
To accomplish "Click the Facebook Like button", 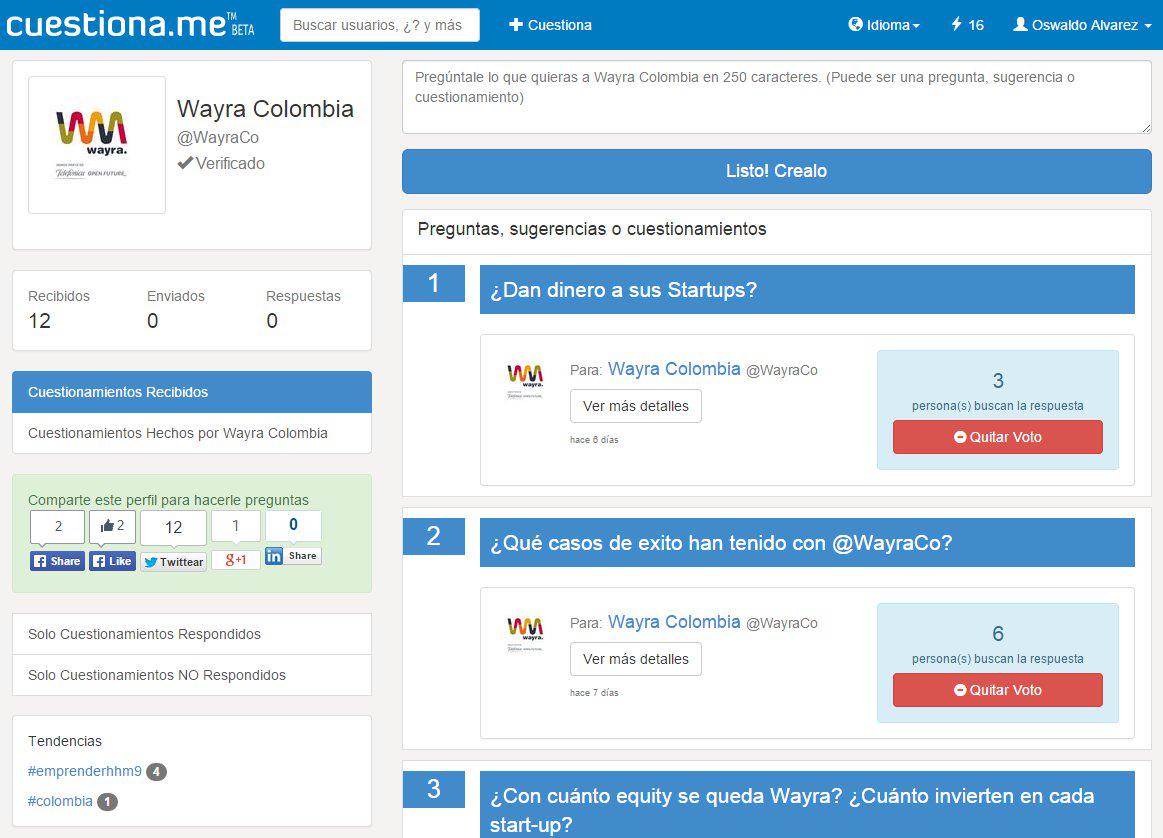I will (113, 561).
